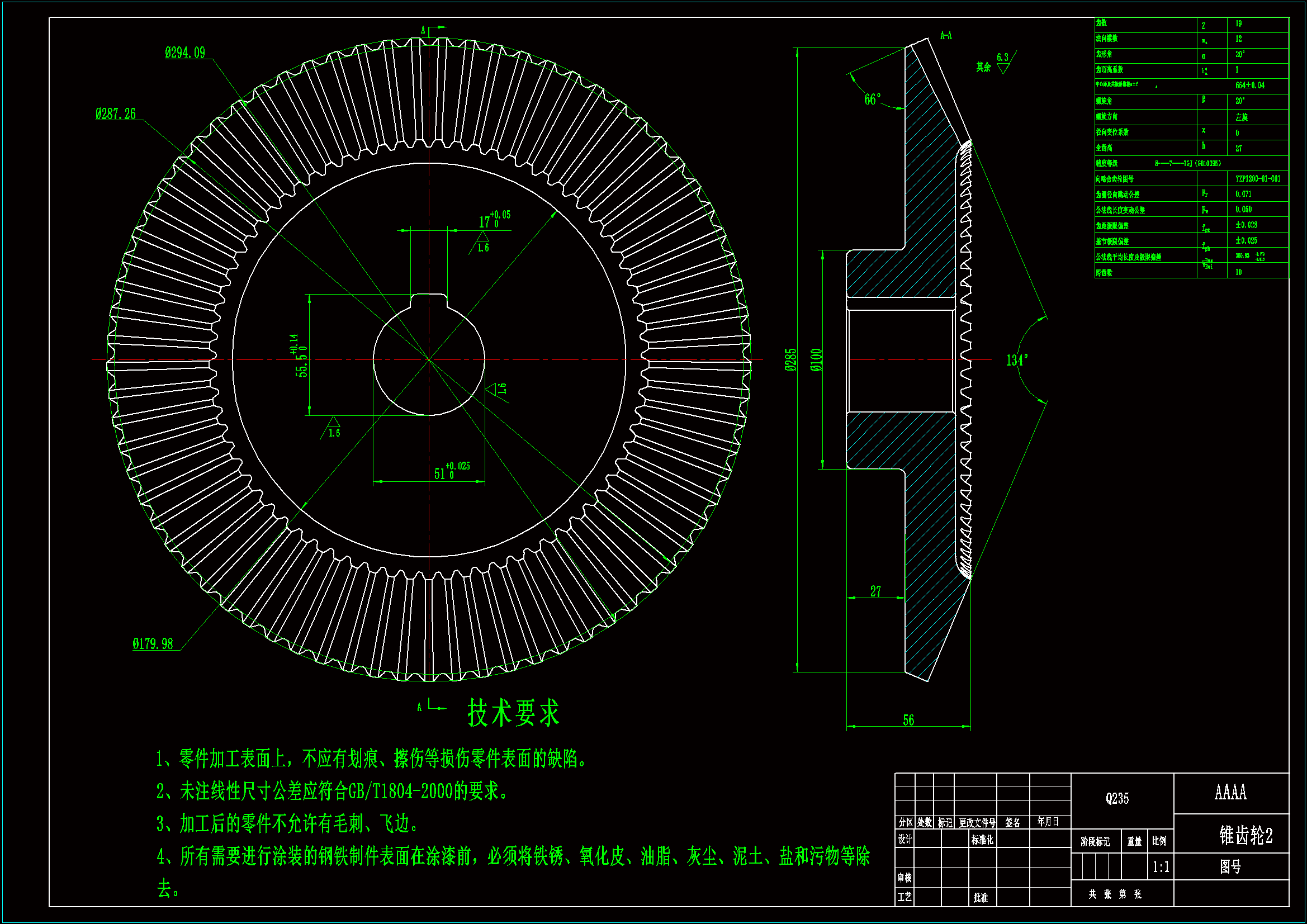Image resolution: width=1307 pixels, height=924 pixels.
Task: Select the 1:1 scale cell
Action: (x=1161, y=867)
